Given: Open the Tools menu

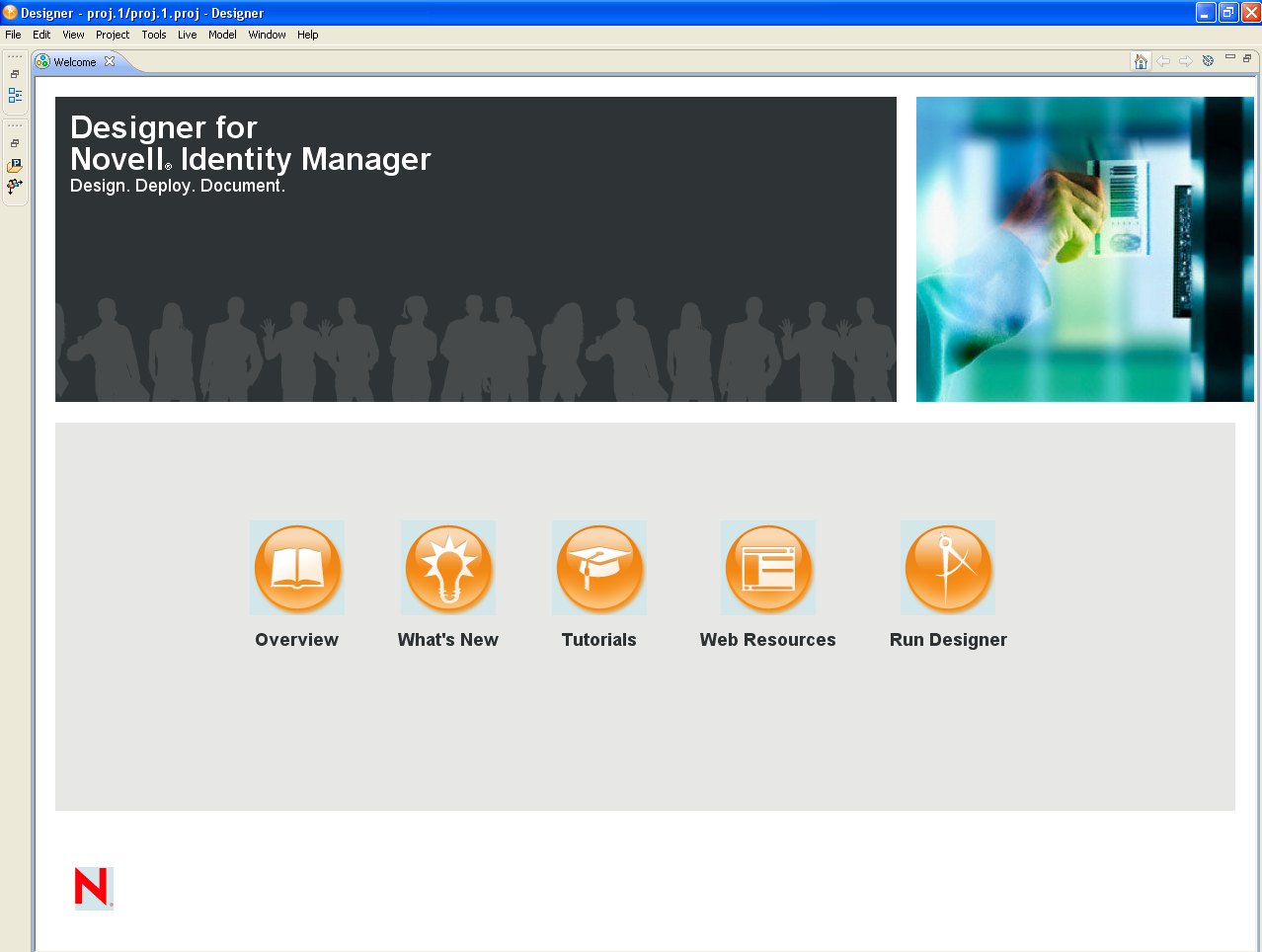Looking at the screenshot, I should [x=154, y=35].
